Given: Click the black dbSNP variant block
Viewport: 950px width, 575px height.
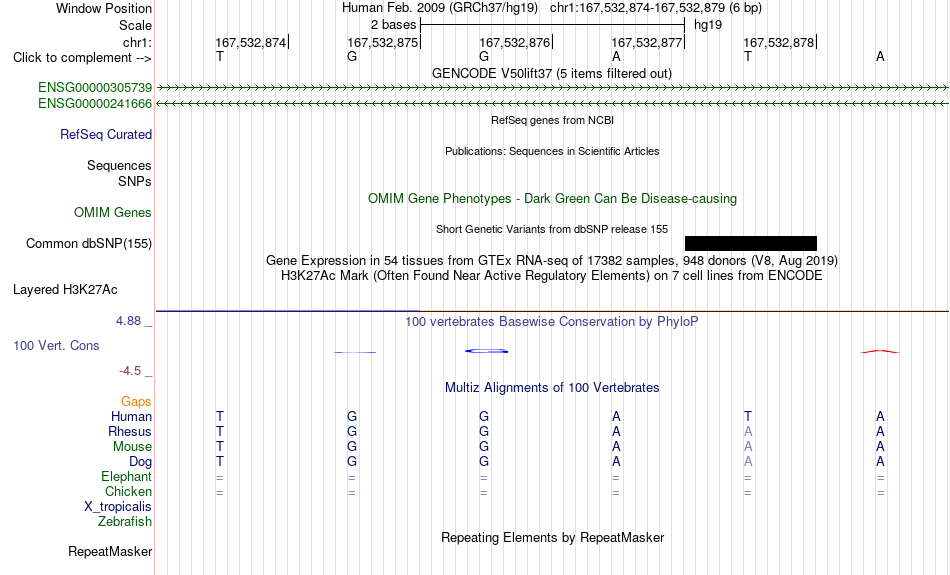Looking at the screenshot, I should coord(751,244).
